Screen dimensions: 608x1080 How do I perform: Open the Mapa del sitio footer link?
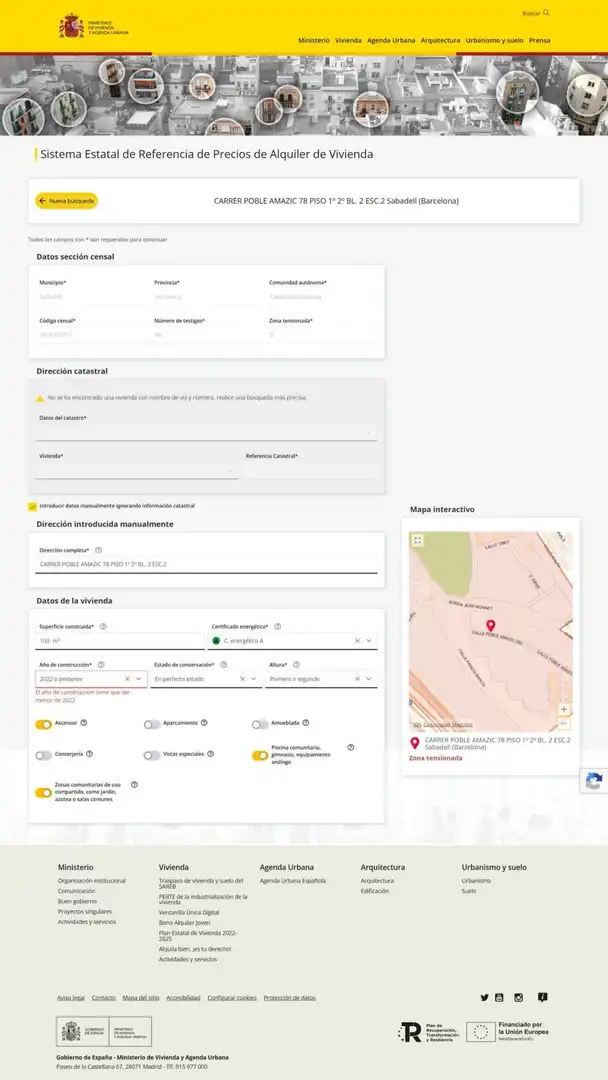(x=140, y=997)
